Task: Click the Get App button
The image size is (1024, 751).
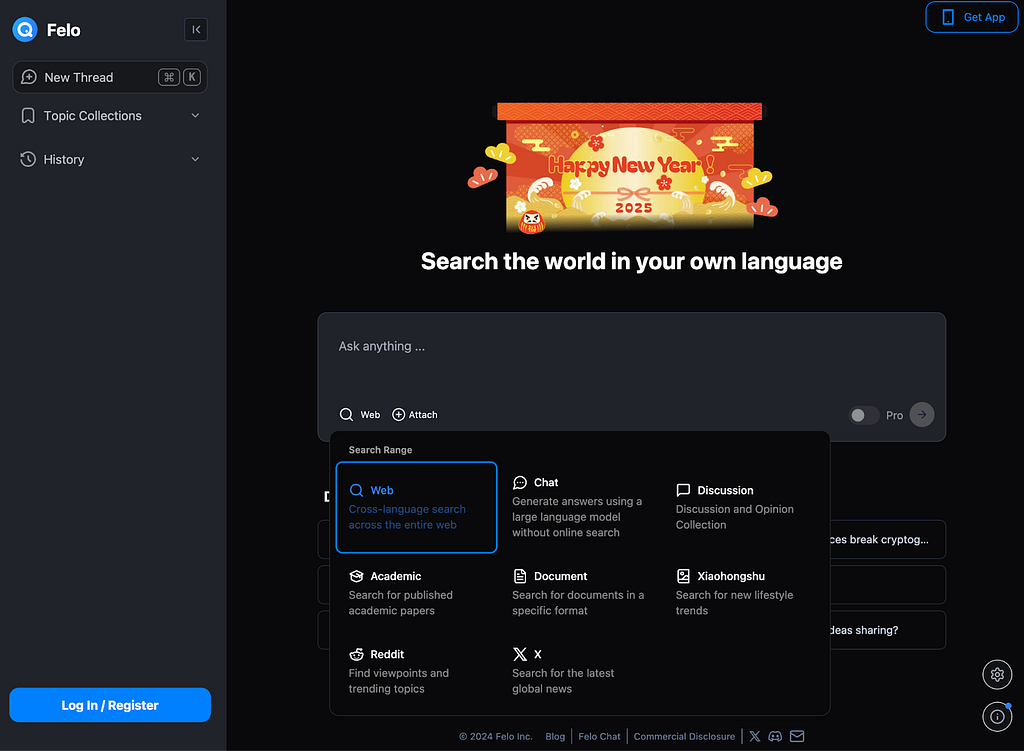Action: [x=972, y=17]
